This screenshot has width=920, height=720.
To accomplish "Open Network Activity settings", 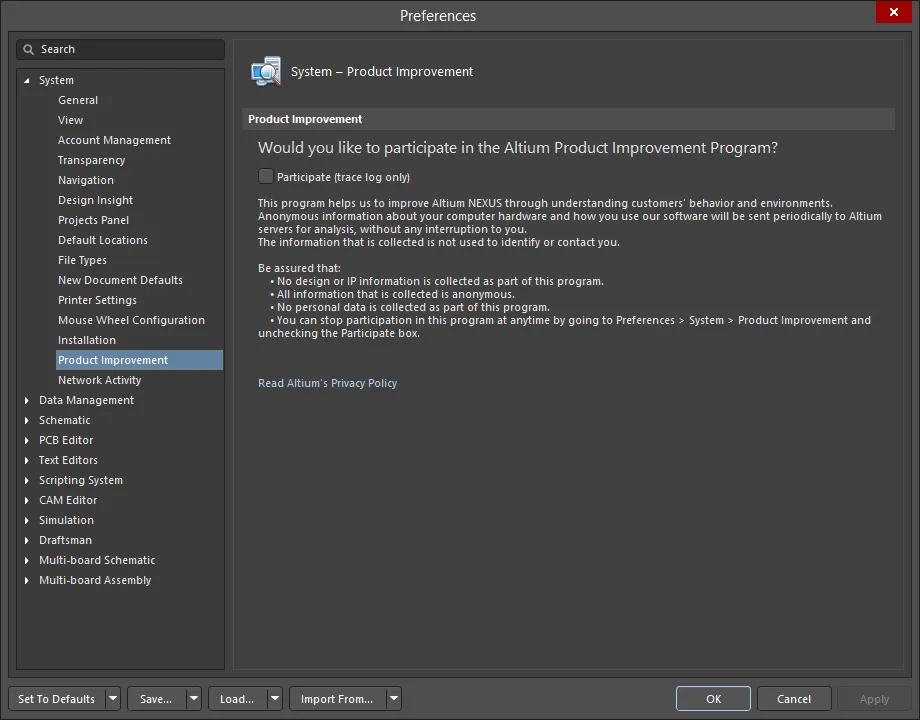I will [x=100, y=380].
